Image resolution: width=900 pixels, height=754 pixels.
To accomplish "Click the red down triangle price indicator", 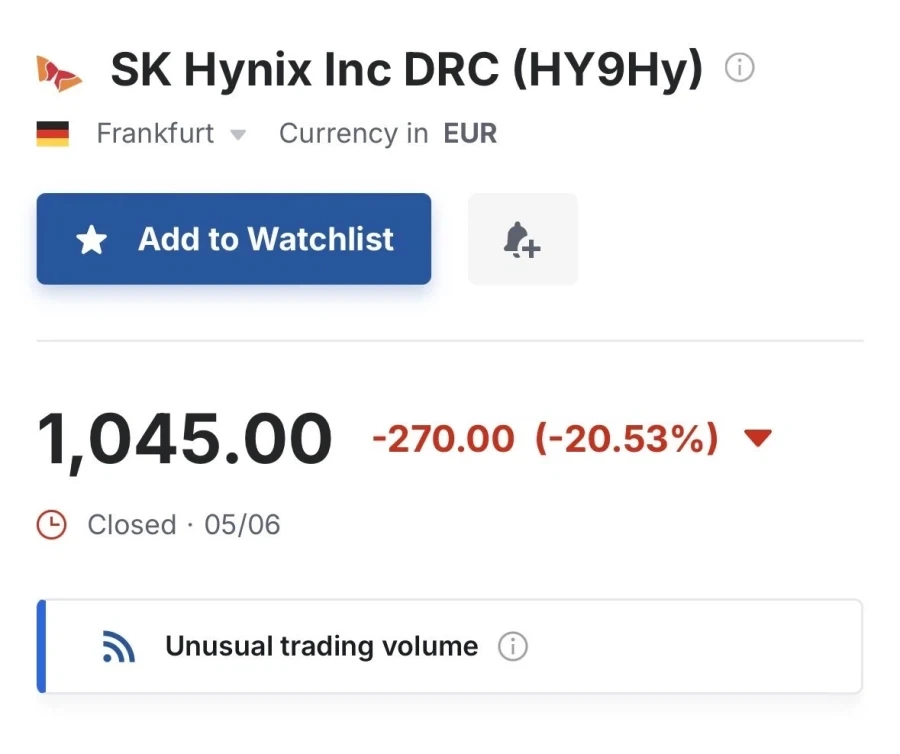I will tap(758, 438).
